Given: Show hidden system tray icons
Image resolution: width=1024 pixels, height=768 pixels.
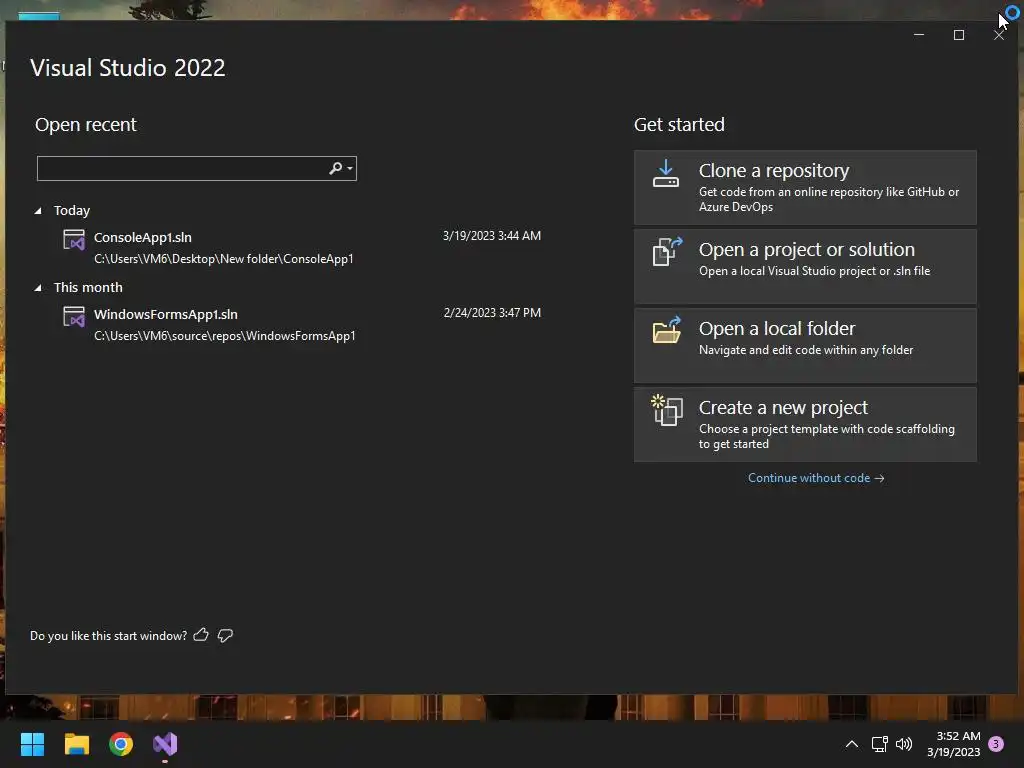Looking at the screenshot, I should coord(852,744).
